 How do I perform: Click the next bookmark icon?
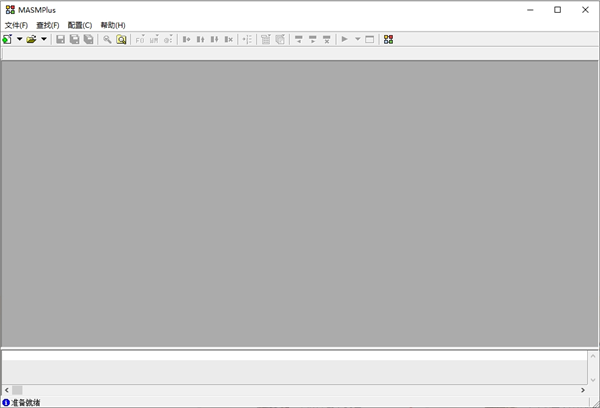[x=214, y=39]
